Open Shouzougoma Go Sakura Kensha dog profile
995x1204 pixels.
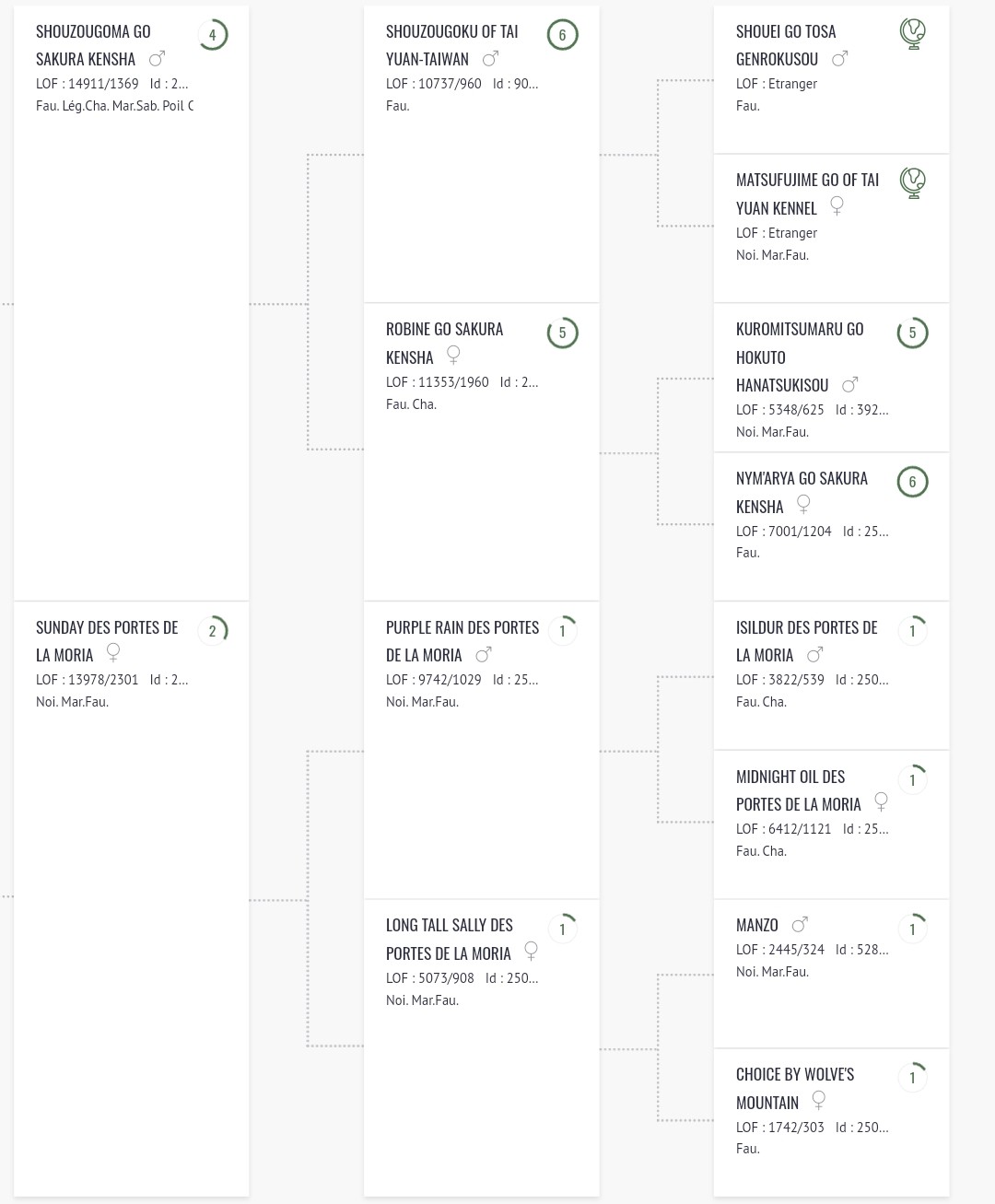93,45
